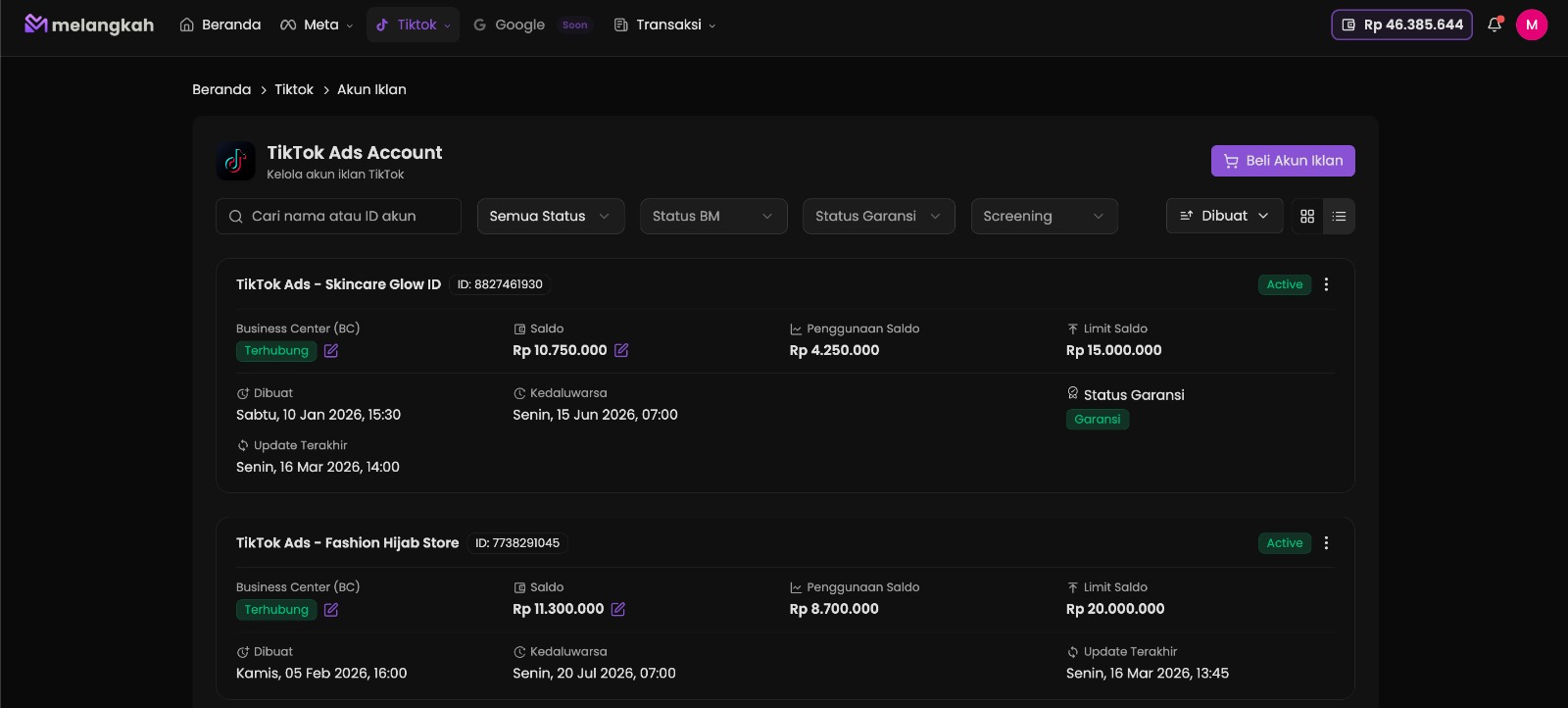
Task: Switch to list view layout
Action: (1339, 216)
